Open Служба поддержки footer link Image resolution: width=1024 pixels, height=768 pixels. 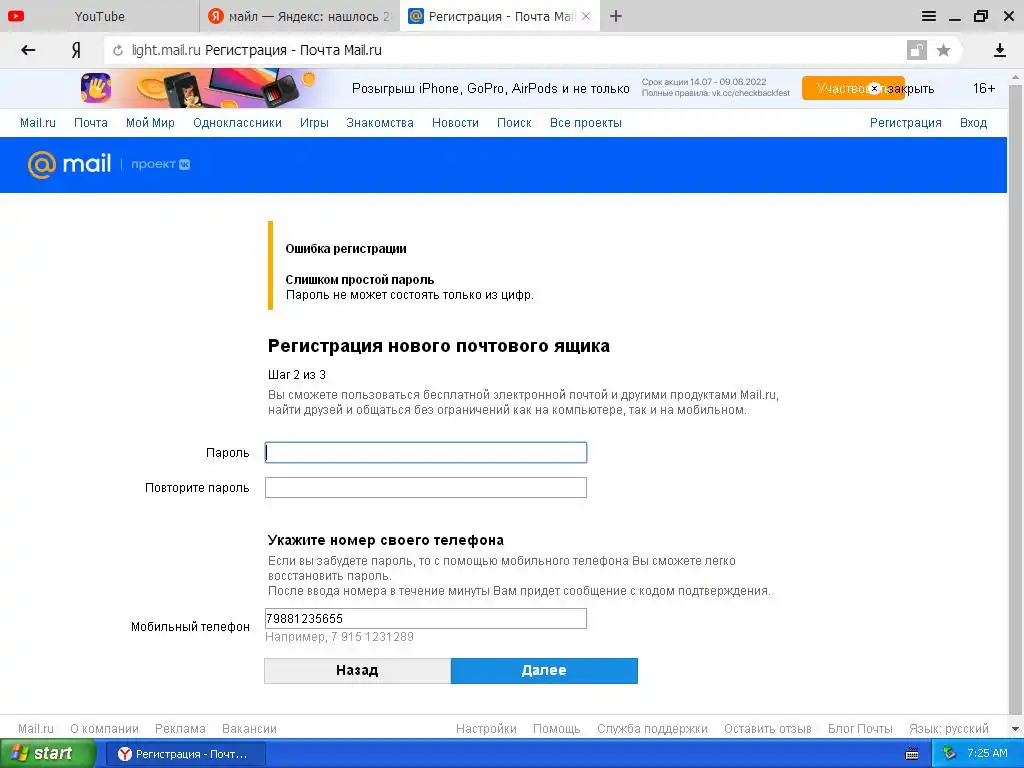(x=652, y=729)
